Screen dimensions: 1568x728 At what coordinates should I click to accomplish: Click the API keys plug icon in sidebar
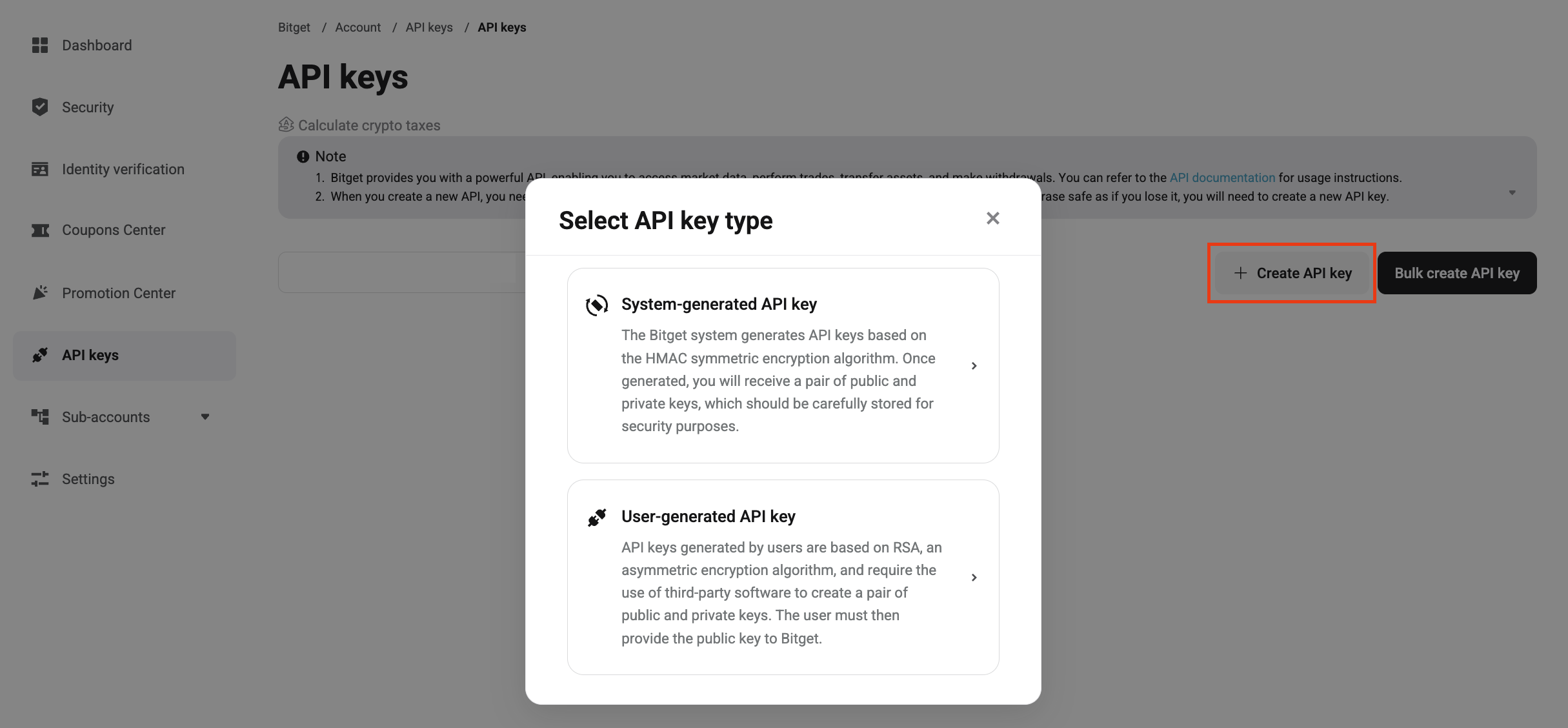tap(40, 355)
